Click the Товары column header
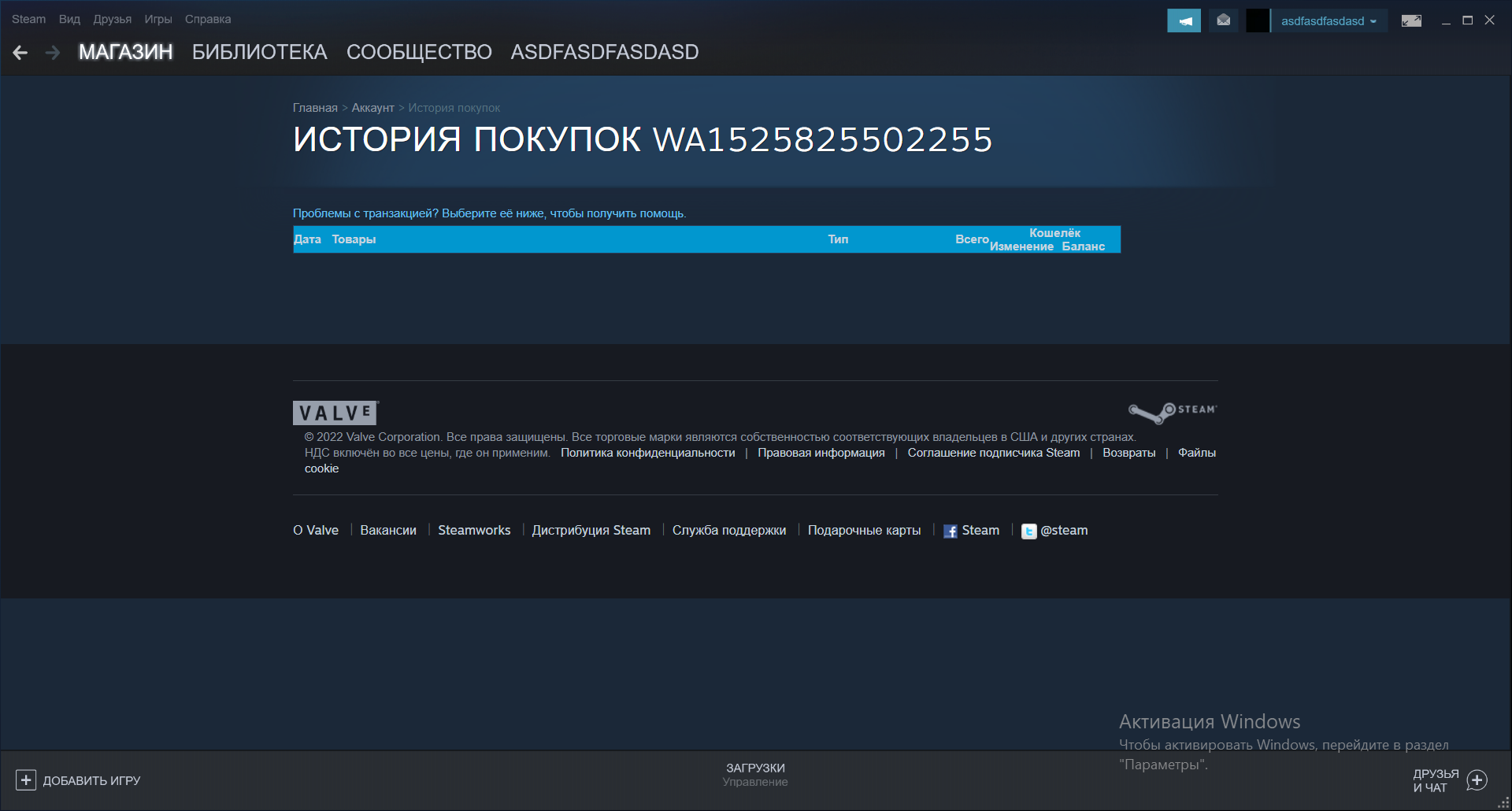The width and height of the screenshot is (1512, 811). [354, 239]
